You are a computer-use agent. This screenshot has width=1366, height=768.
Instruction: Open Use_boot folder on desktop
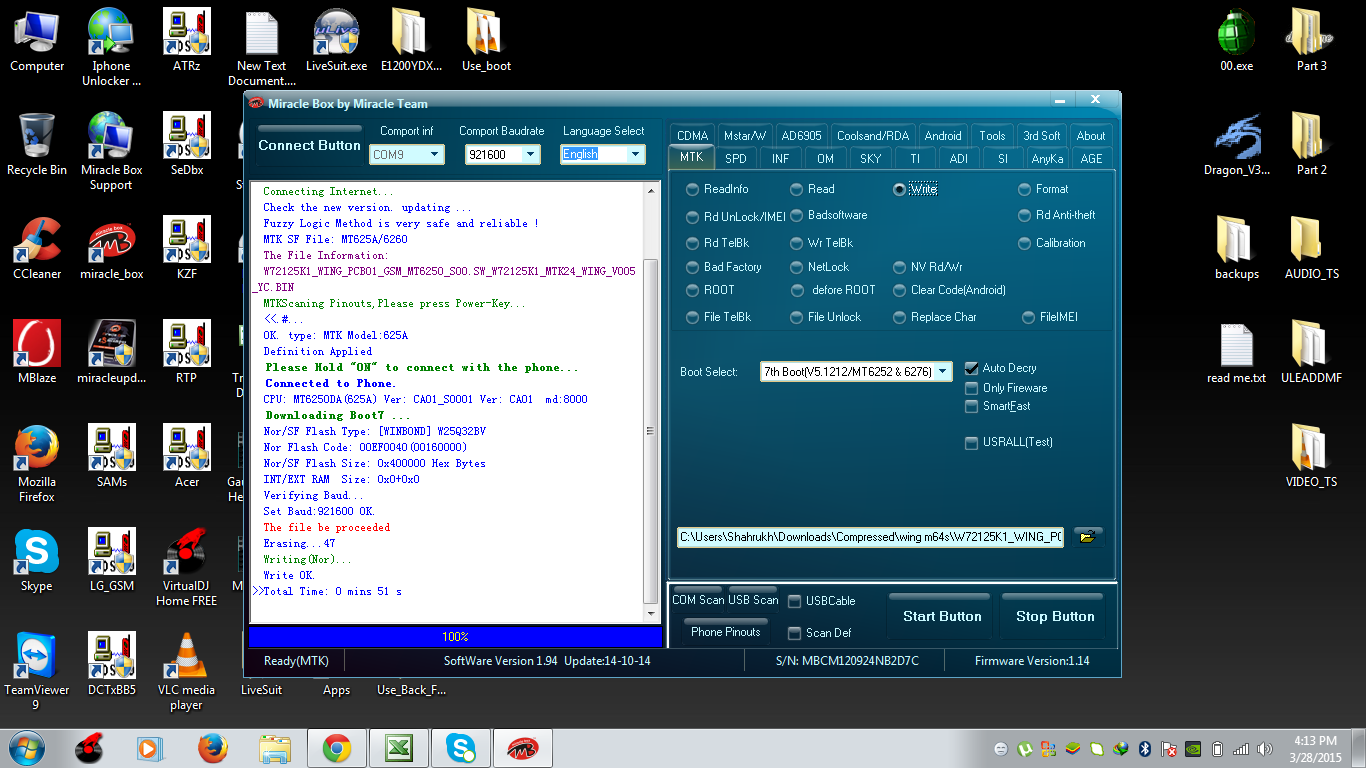[486, 42]
